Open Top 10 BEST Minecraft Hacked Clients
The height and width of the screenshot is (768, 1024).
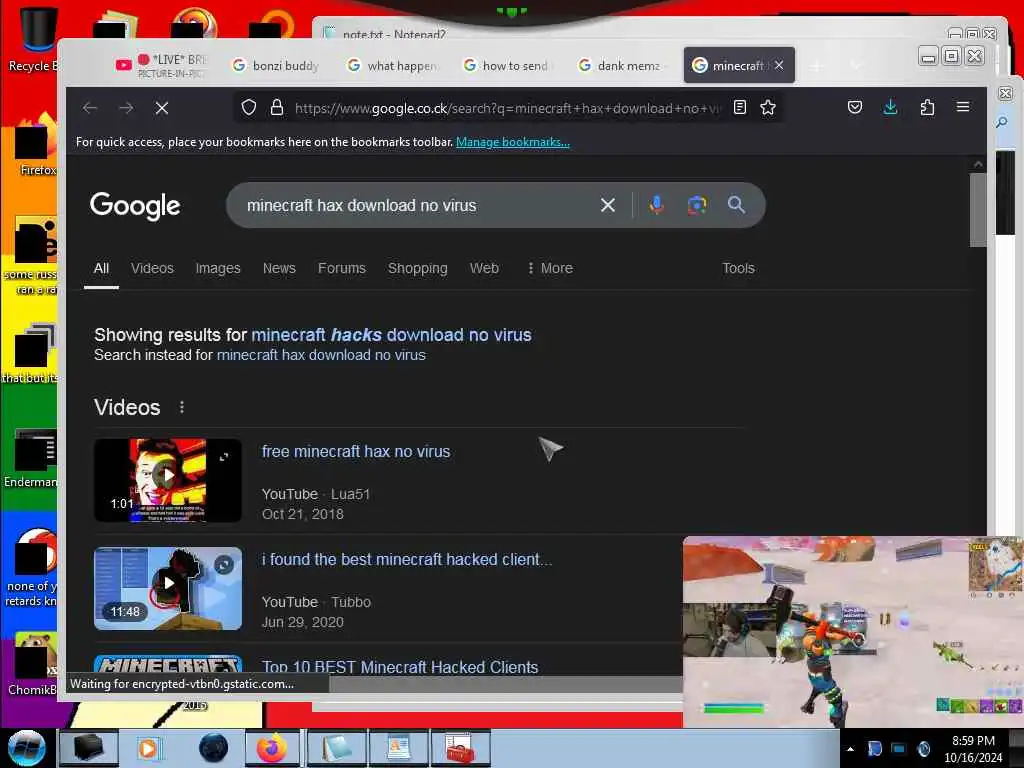pyautogui.click(x=400, y=667)
